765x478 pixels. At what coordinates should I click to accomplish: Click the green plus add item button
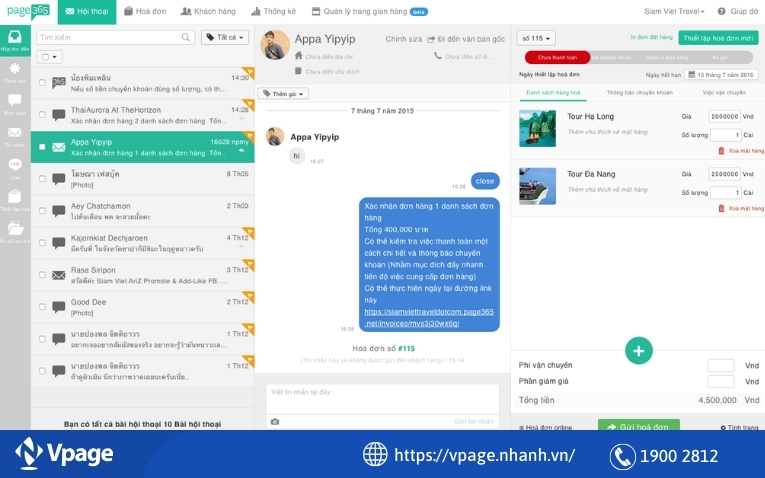coord(639,351)
